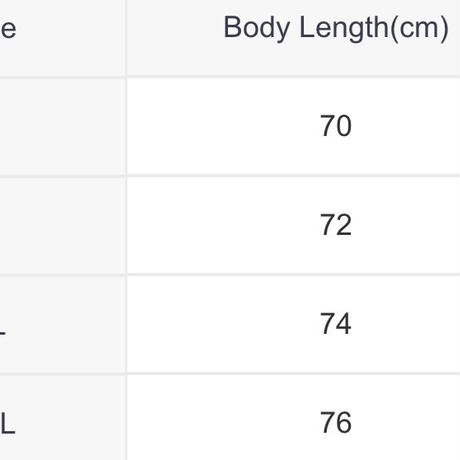Click the word Body in the header
This screenshot has width=460, height=460.
point(257,29)
